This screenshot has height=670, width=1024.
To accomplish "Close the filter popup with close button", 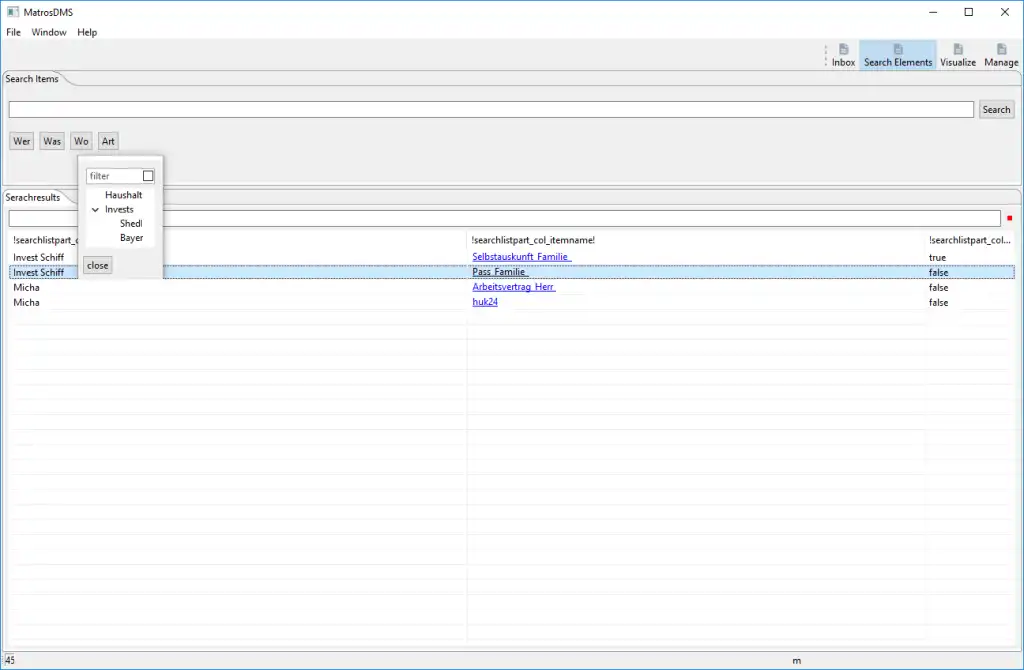I will click(97, 265).
